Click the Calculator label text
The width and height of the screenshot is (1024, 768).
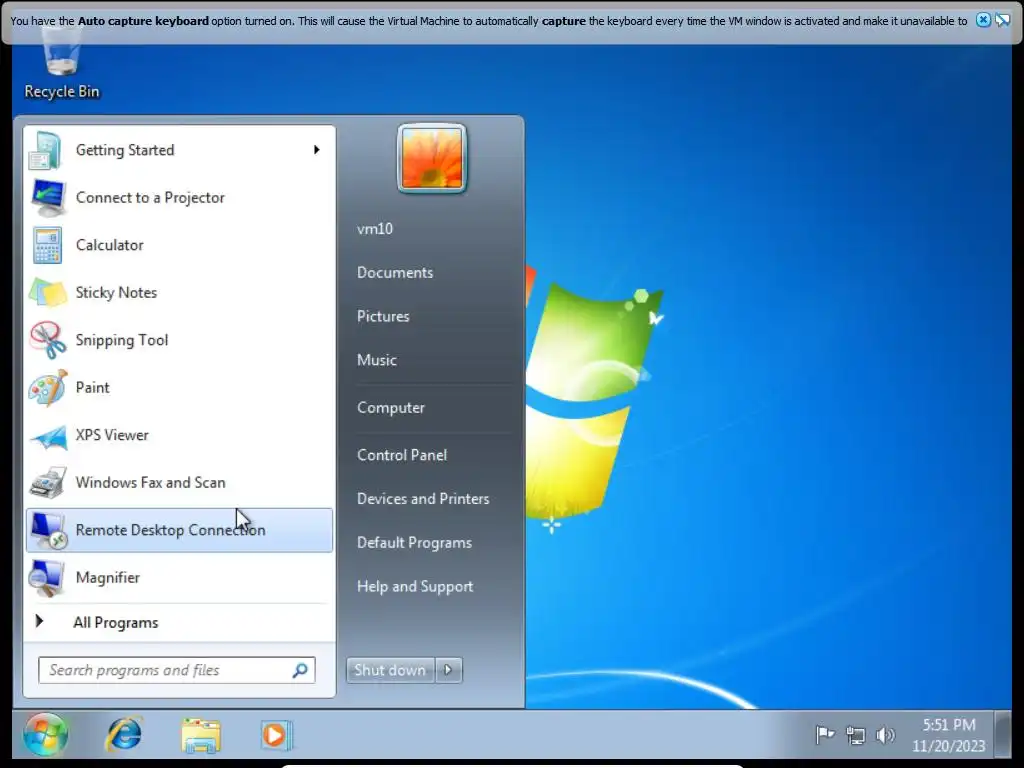coord(110,245)
